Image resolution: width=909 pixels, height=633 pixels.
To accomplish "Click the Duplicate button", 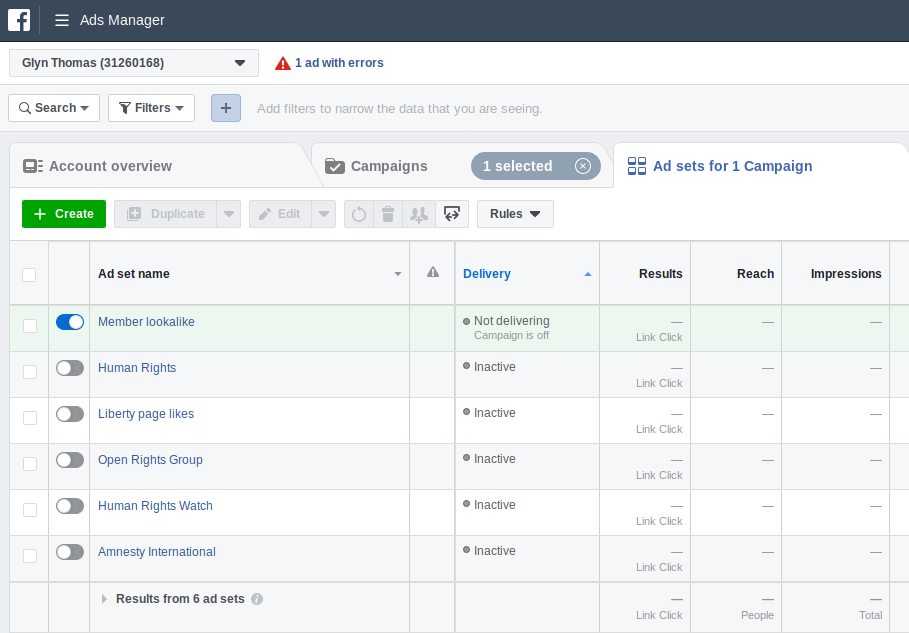I will (166, 214).
